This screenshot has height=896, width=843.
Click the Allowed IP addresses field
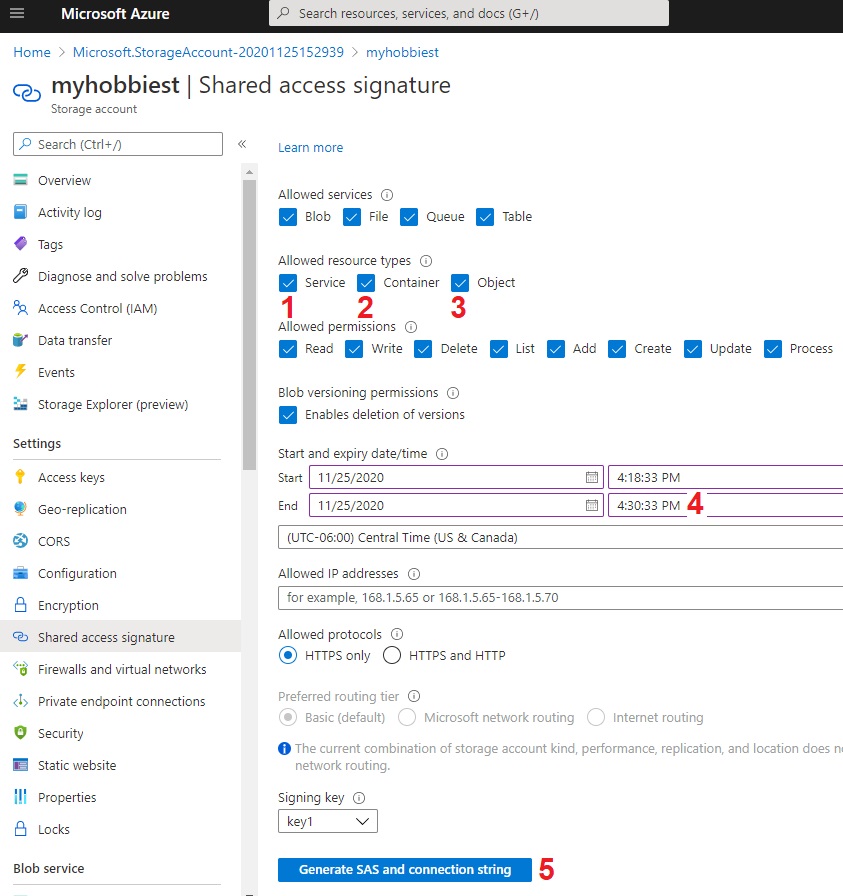[561, 598]
